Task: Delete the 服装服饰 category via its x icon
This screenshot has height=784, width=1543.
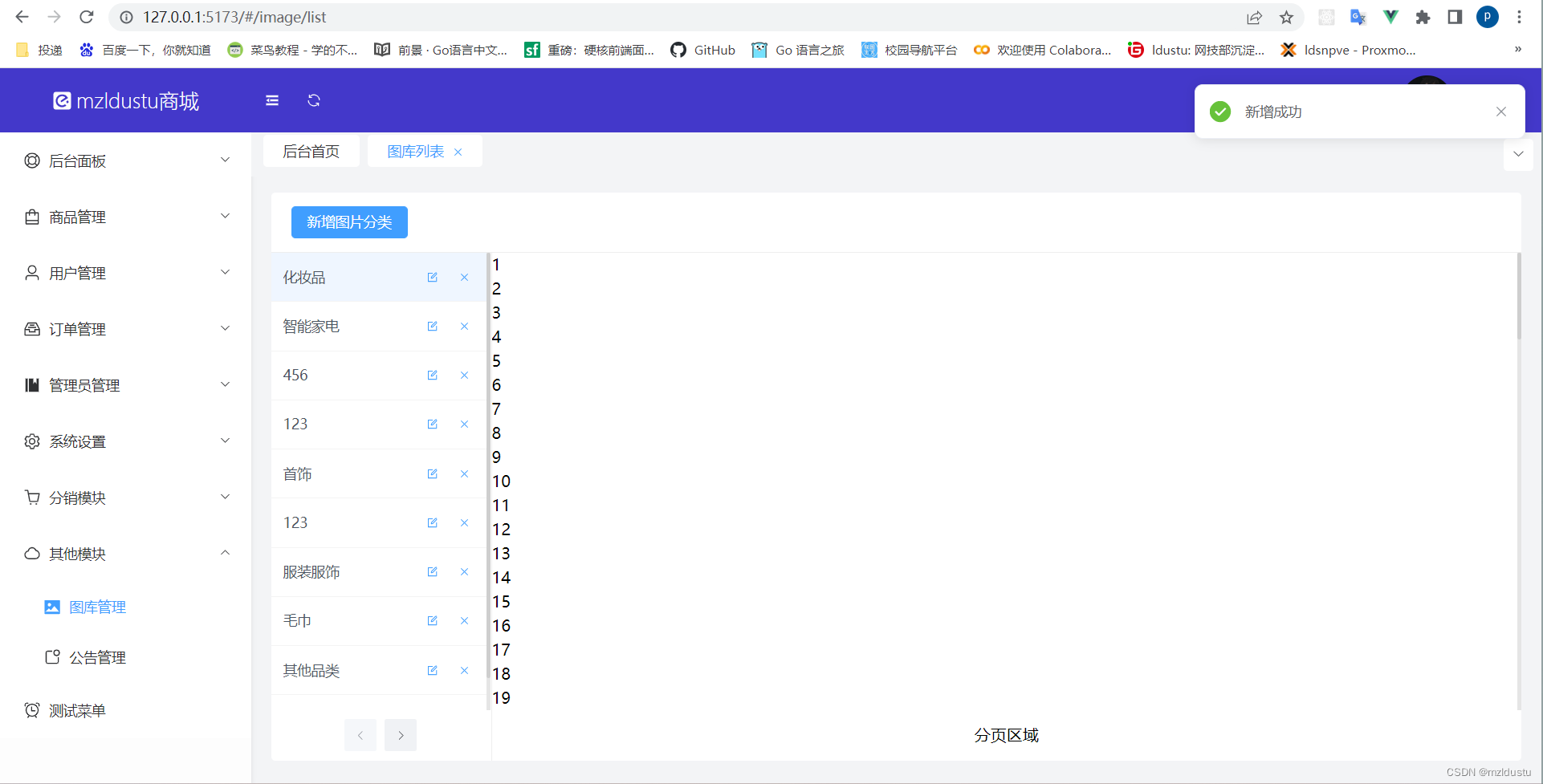Action: (464, 571)
